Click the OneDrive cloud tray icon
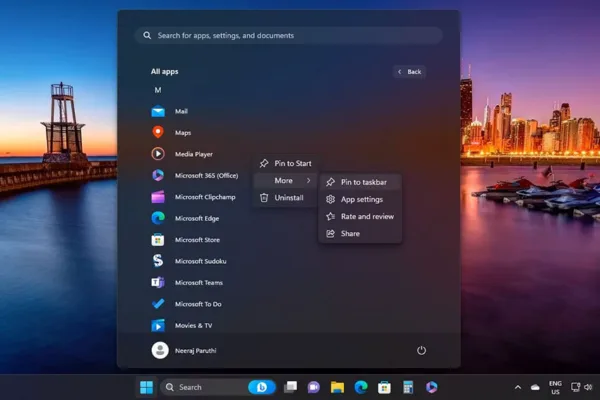Viewport: 600px width, 400px height. pyautogui.click(x=535, y=387)
